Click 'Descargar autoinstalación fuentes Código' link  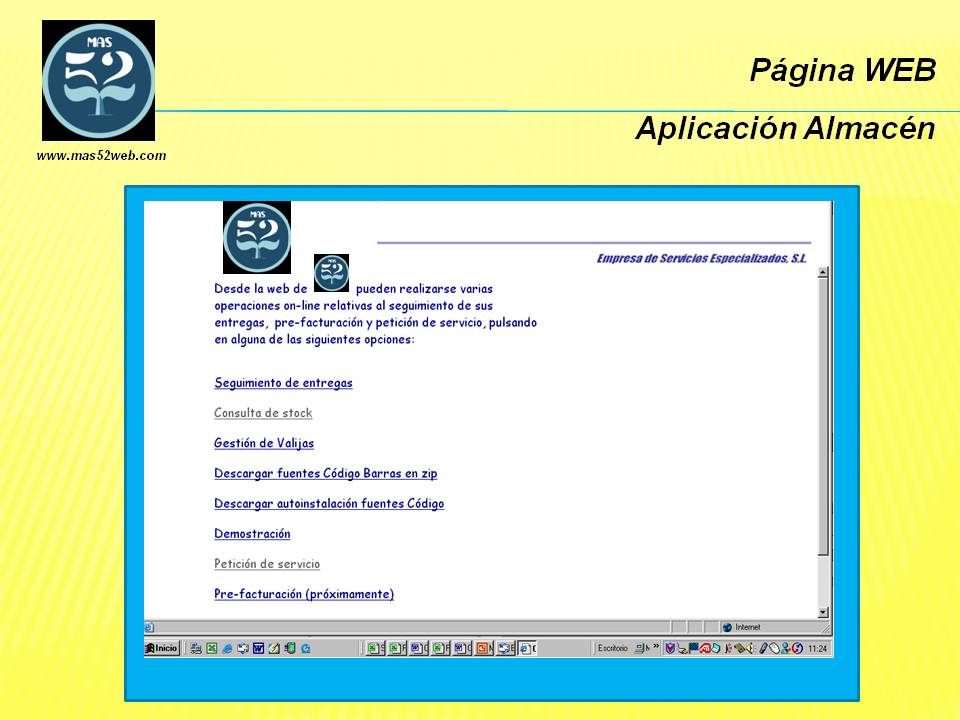[x=329, y=504]
